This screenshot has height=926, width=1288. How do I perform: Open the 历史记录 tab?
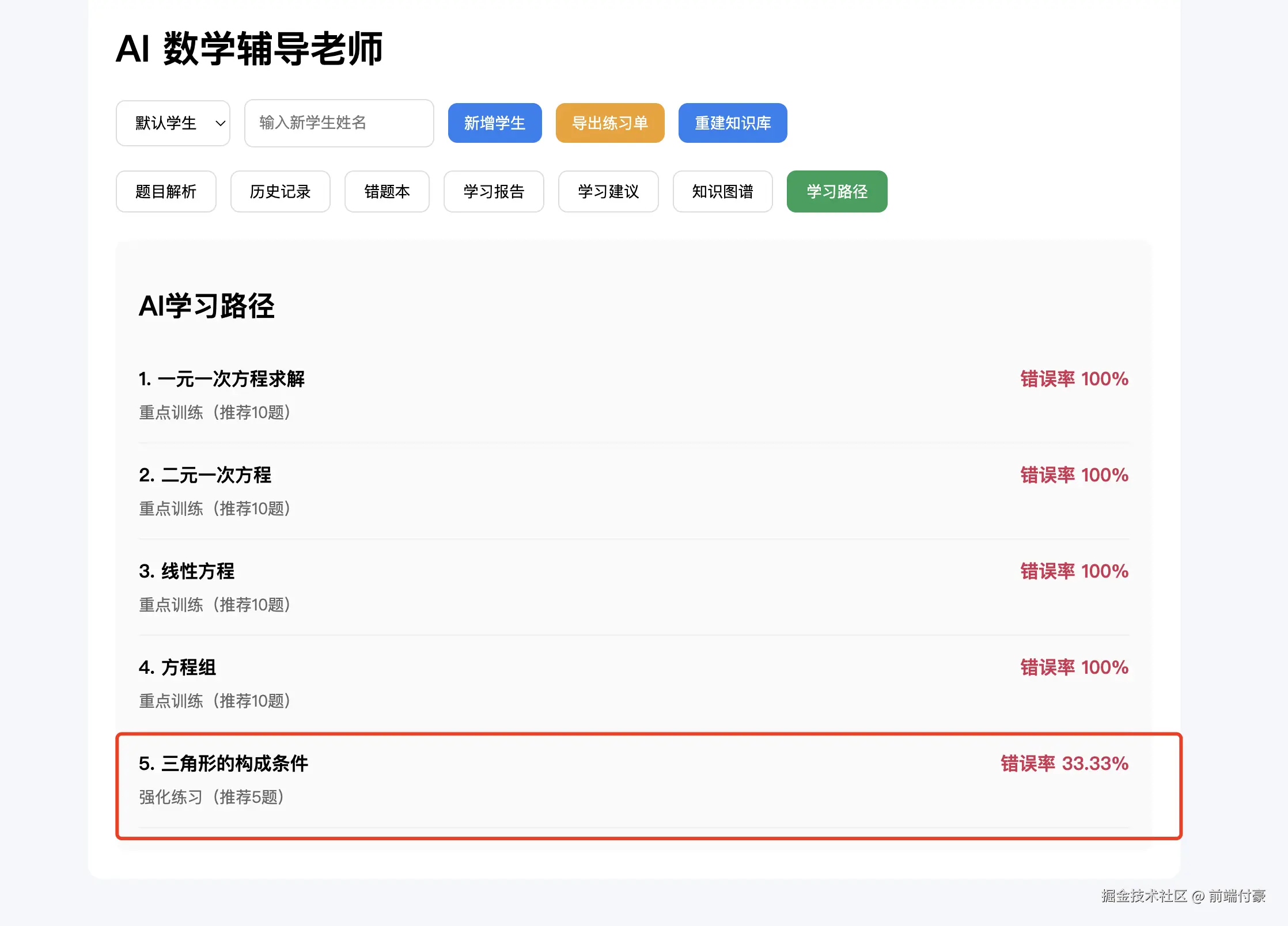[x=280, y=192]
